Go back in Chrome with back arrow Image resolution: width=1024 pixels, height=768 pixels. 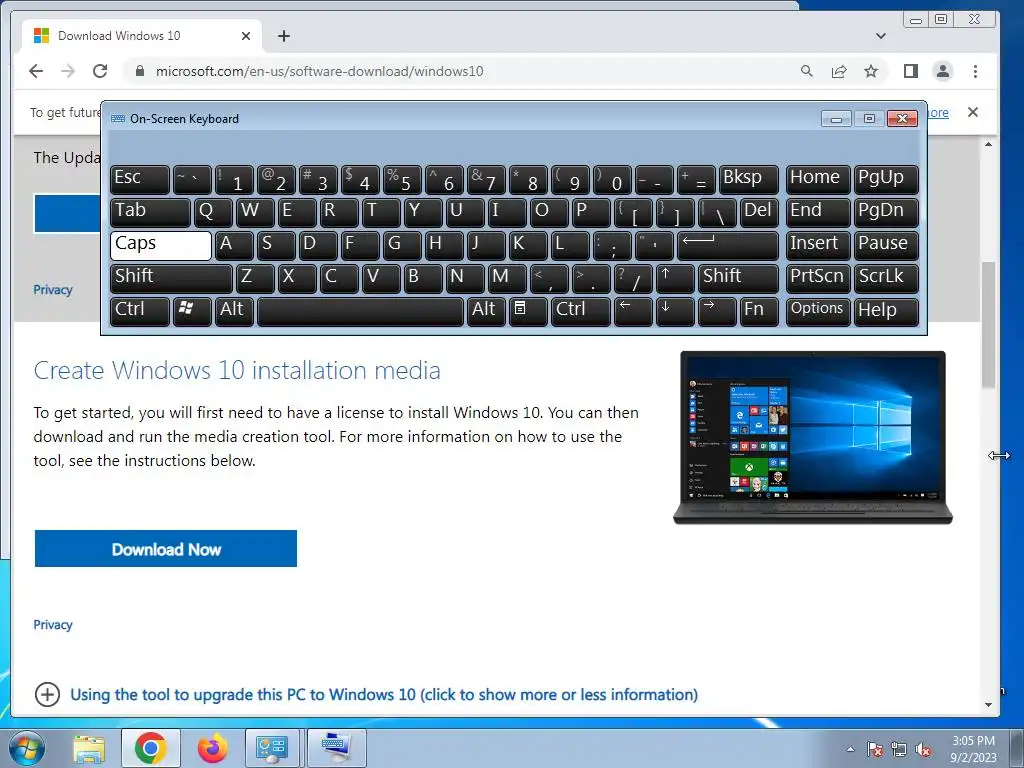click(36, 71)
